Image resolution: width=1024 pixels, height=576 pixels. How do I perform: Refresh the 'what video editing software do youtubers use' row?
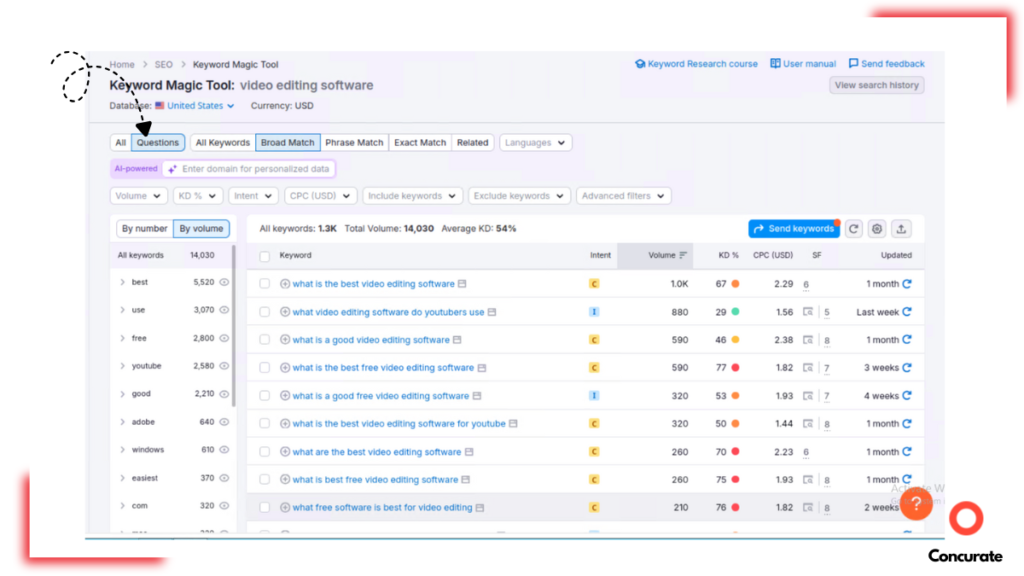tap(907, 312)
